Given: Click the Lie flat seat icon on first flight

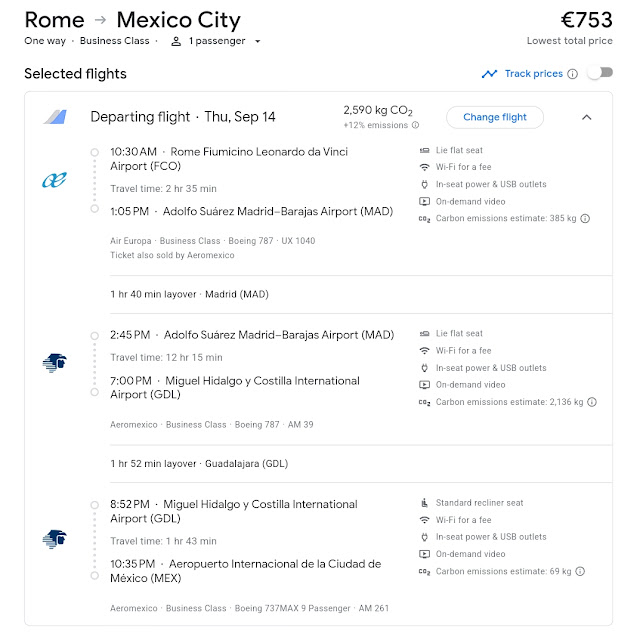Looking at the screenshot, I should 424,150.
